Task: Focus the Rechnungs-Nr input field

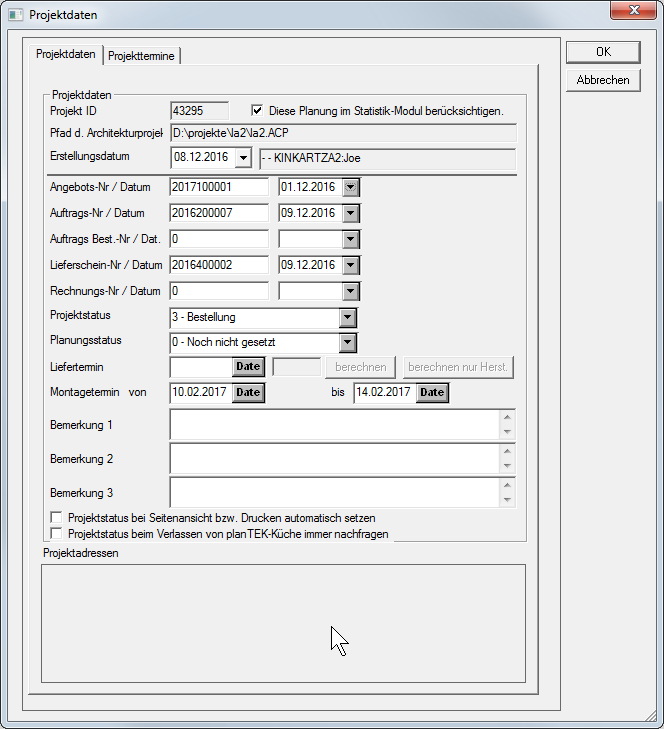Action: pos(219,291)
